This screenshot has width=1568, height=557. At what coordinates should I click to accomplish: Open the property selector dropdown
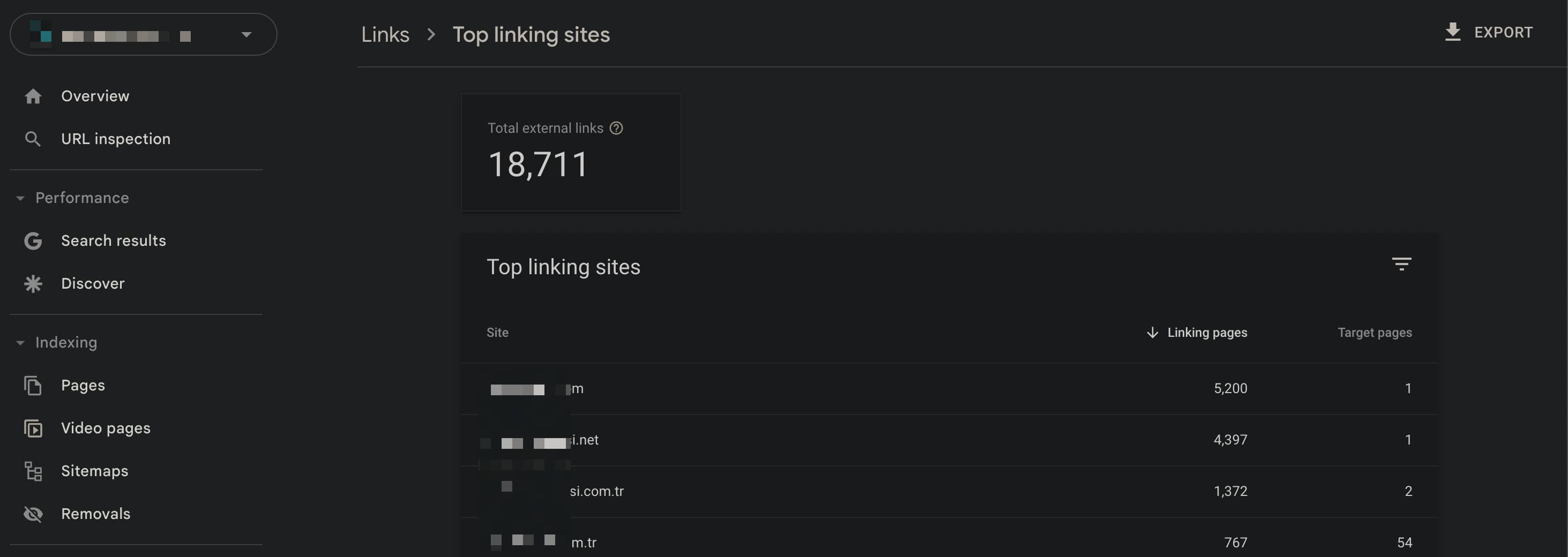coord(144,35)
